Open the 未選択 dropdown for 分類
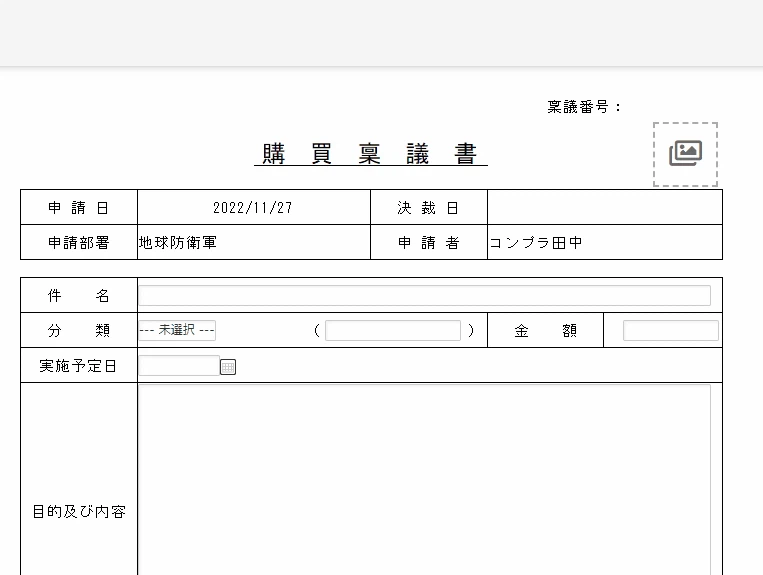The width and height of the screenshot is (763, 575). pyautogui.click(x=177, y=330)
